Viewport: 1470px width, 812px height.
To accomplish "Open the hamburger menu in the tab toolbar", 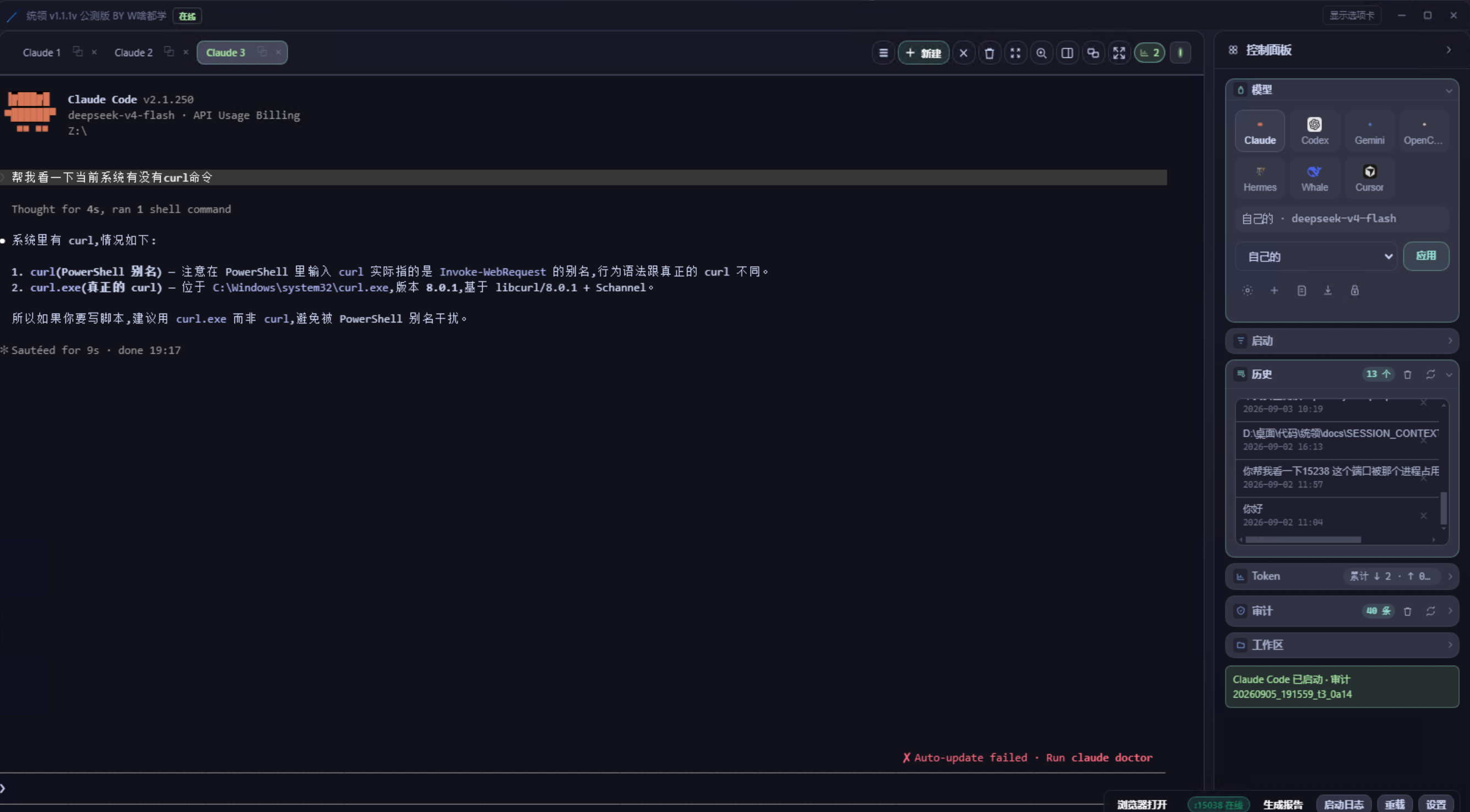I will (883, 52).
